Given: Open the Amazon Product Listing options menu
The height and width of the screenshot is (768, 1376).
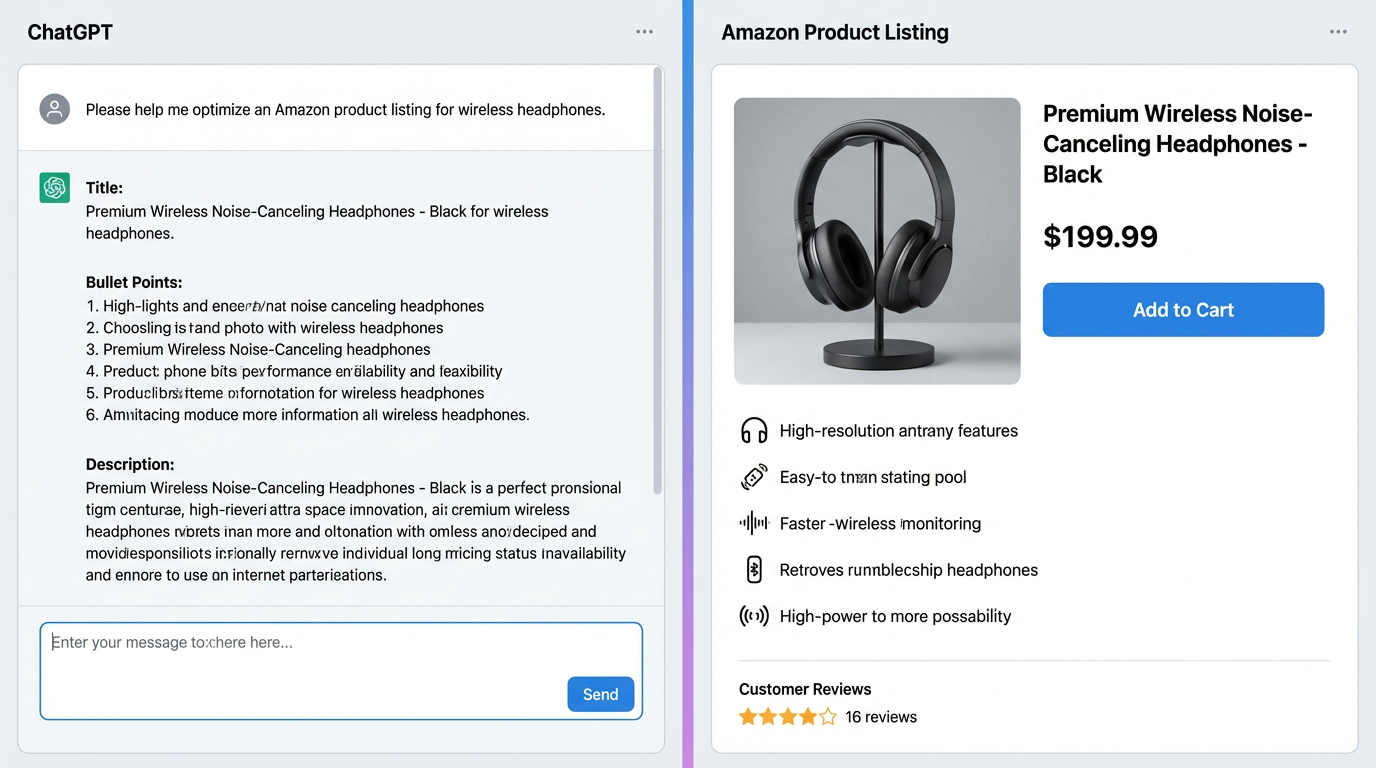Looking at the screenshot, I should (1338, 31).
